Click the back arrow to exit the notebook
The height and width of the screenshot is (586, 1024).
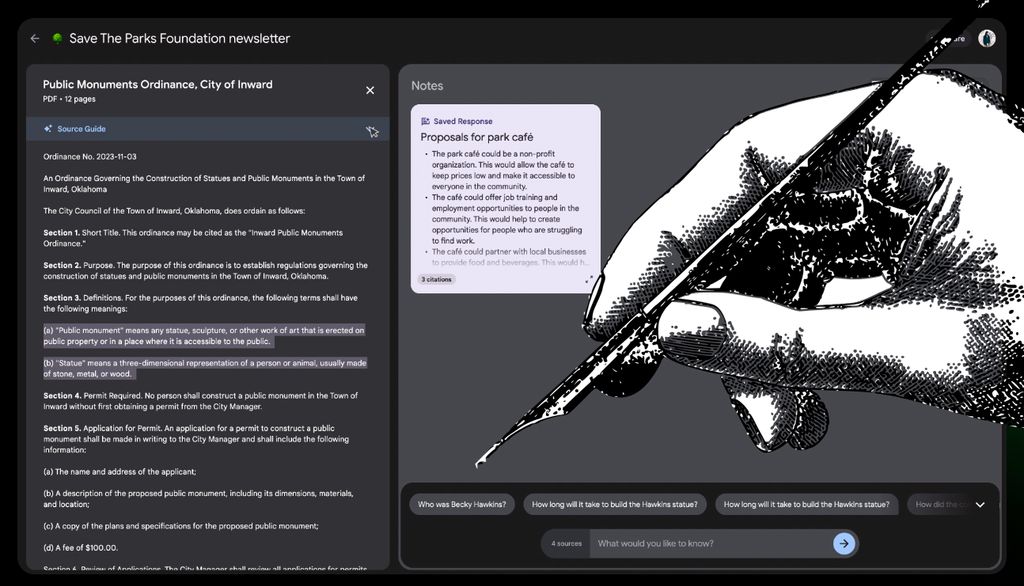[34, 38]
